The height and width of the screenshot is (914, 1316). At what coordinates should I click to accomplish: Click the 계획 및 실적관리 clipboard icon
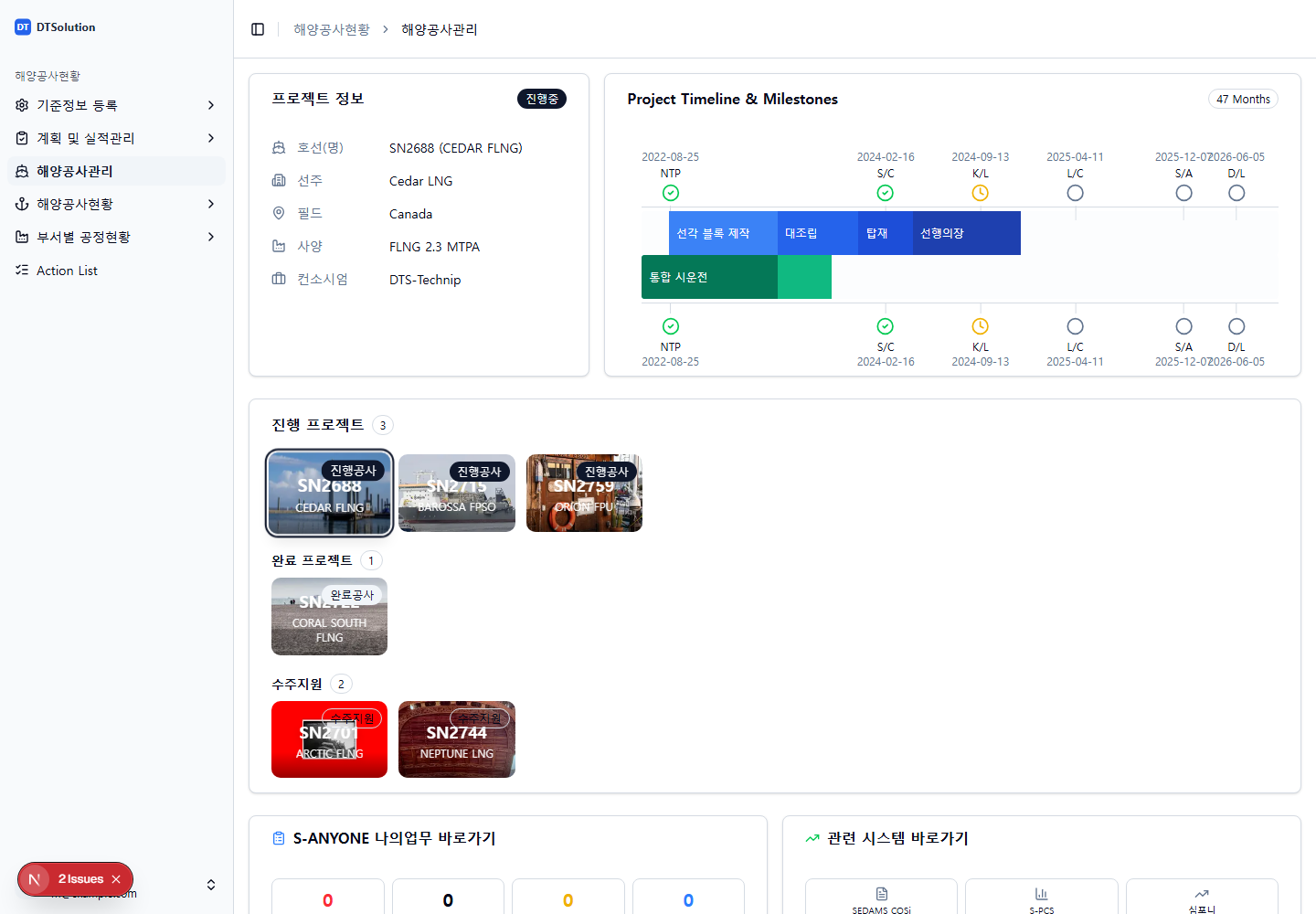coord(22,138)
